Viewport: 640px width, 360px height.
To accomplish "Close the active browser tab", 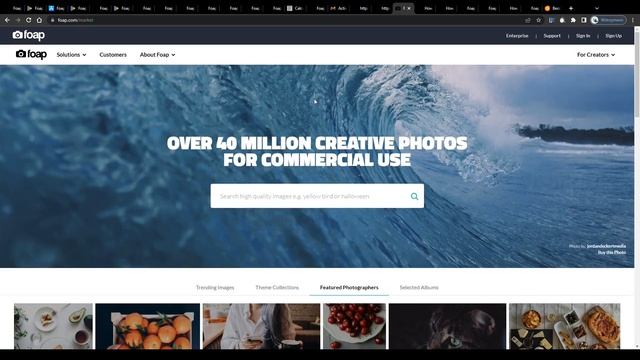I will (x=409, y=8).
